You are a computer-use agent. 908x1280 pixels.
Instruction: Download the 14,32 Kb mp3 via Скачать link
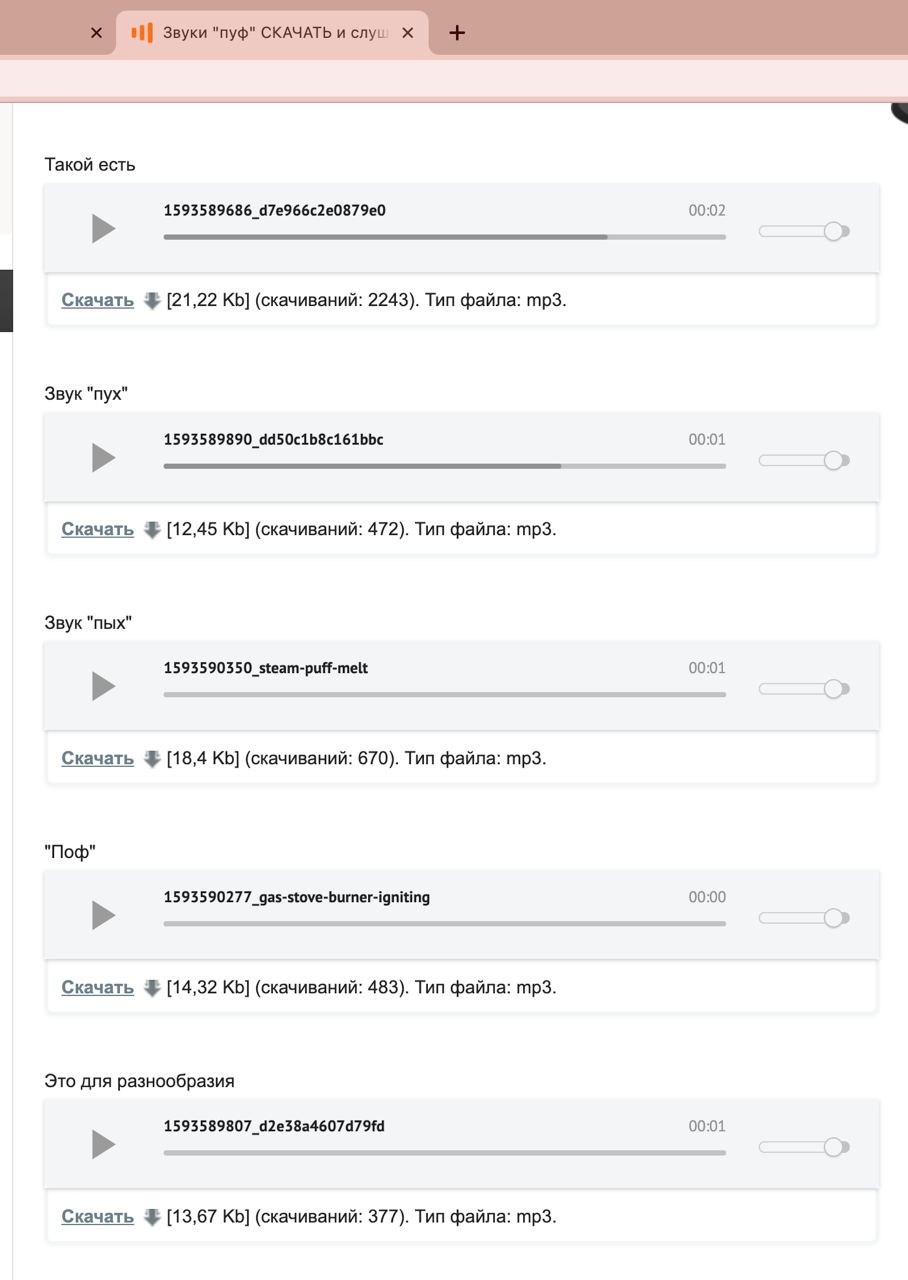(97, 987)
